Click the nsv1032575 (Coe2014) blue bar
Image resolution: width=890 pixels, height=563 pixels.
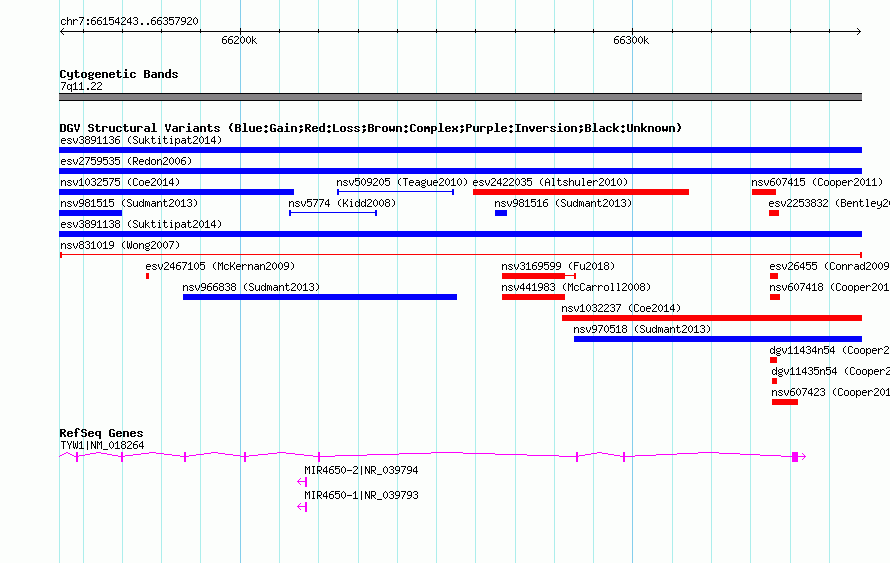click(177, 192)
